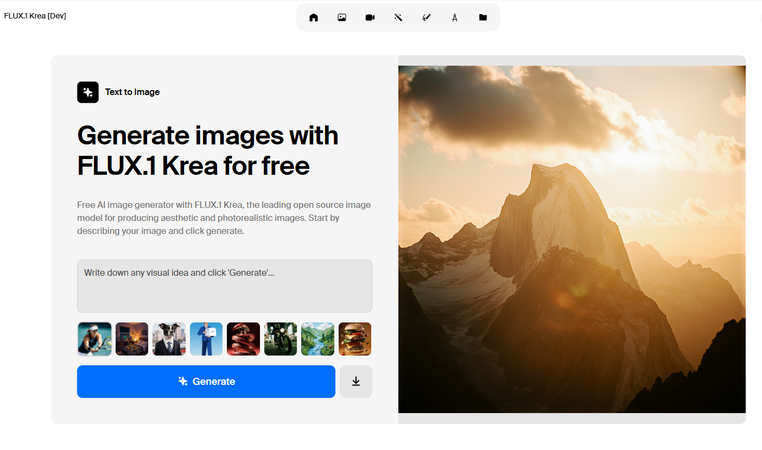Select the red coiled snake thumbnail

(x=243, y=339)
